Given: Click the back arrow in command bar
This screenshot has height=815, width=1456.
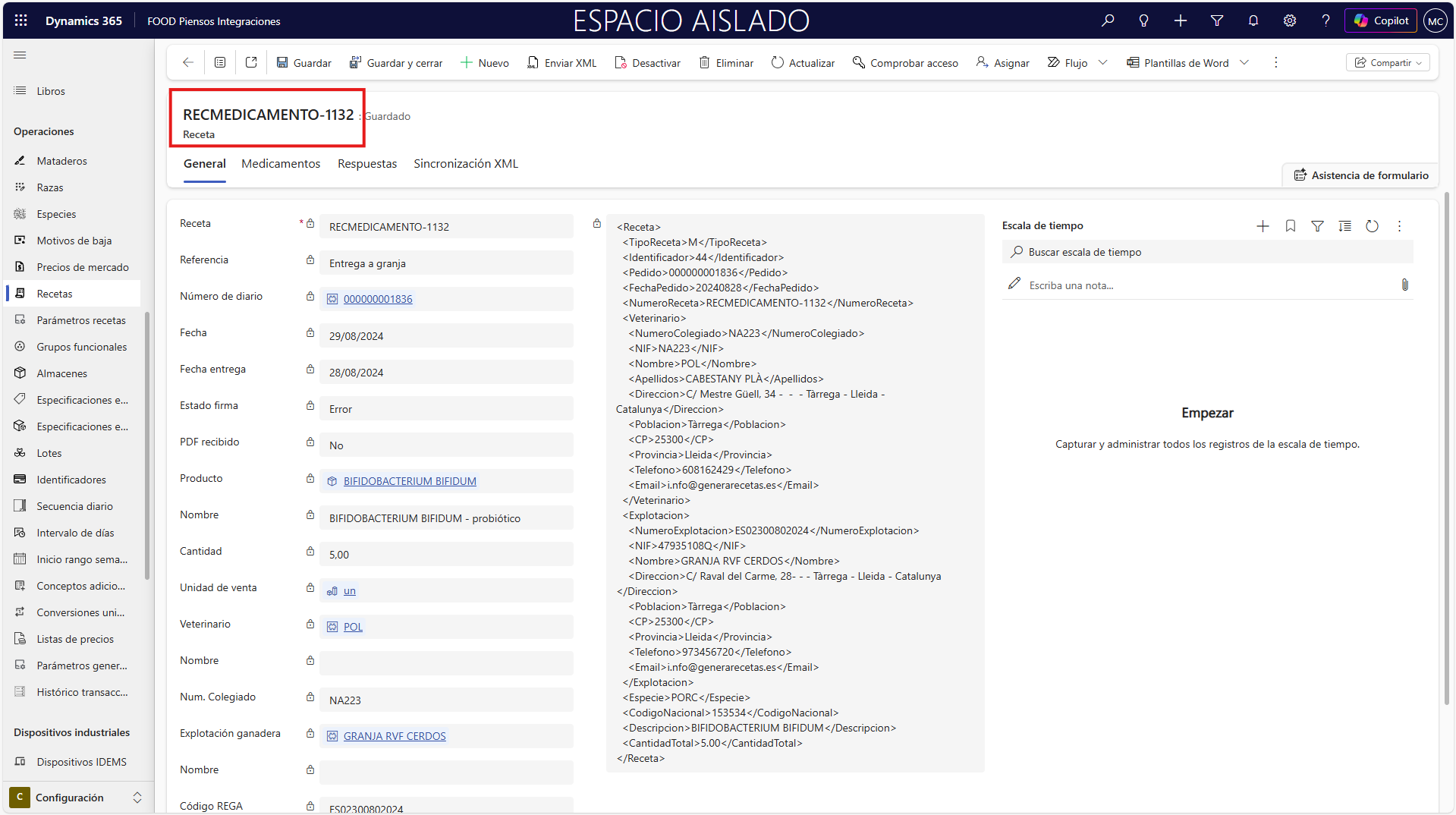Looking at the screenshot, I should 188,63.
